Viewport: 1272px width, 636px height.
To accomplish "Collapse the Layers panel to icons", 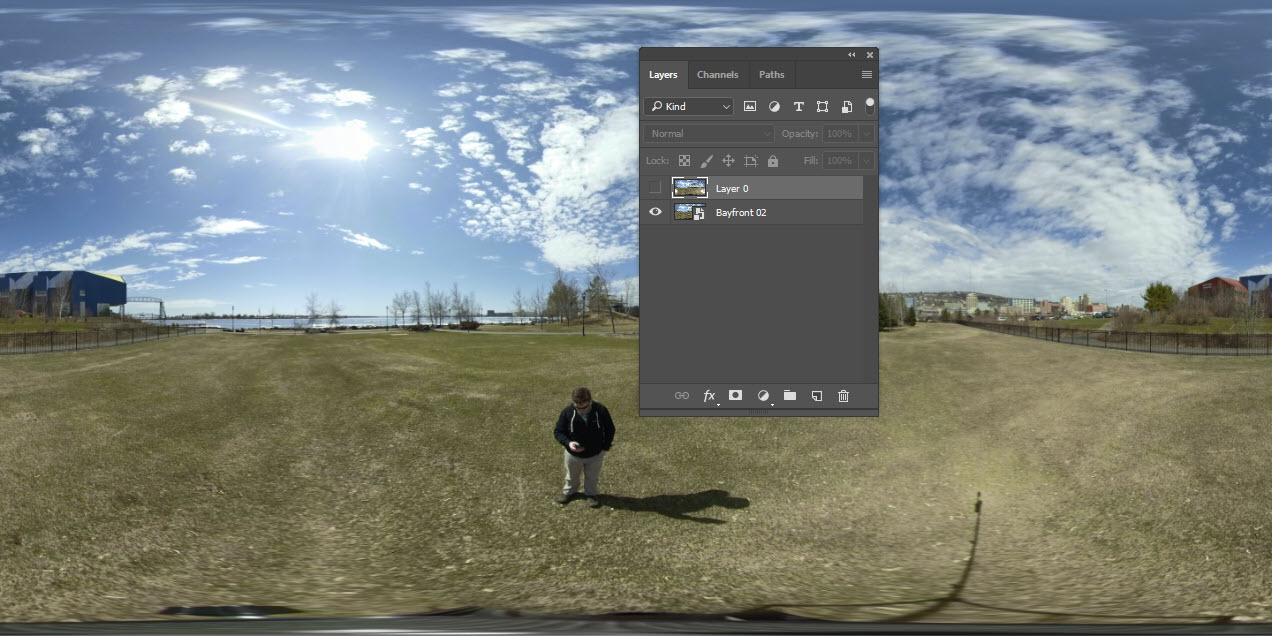I will pos(851,55).
